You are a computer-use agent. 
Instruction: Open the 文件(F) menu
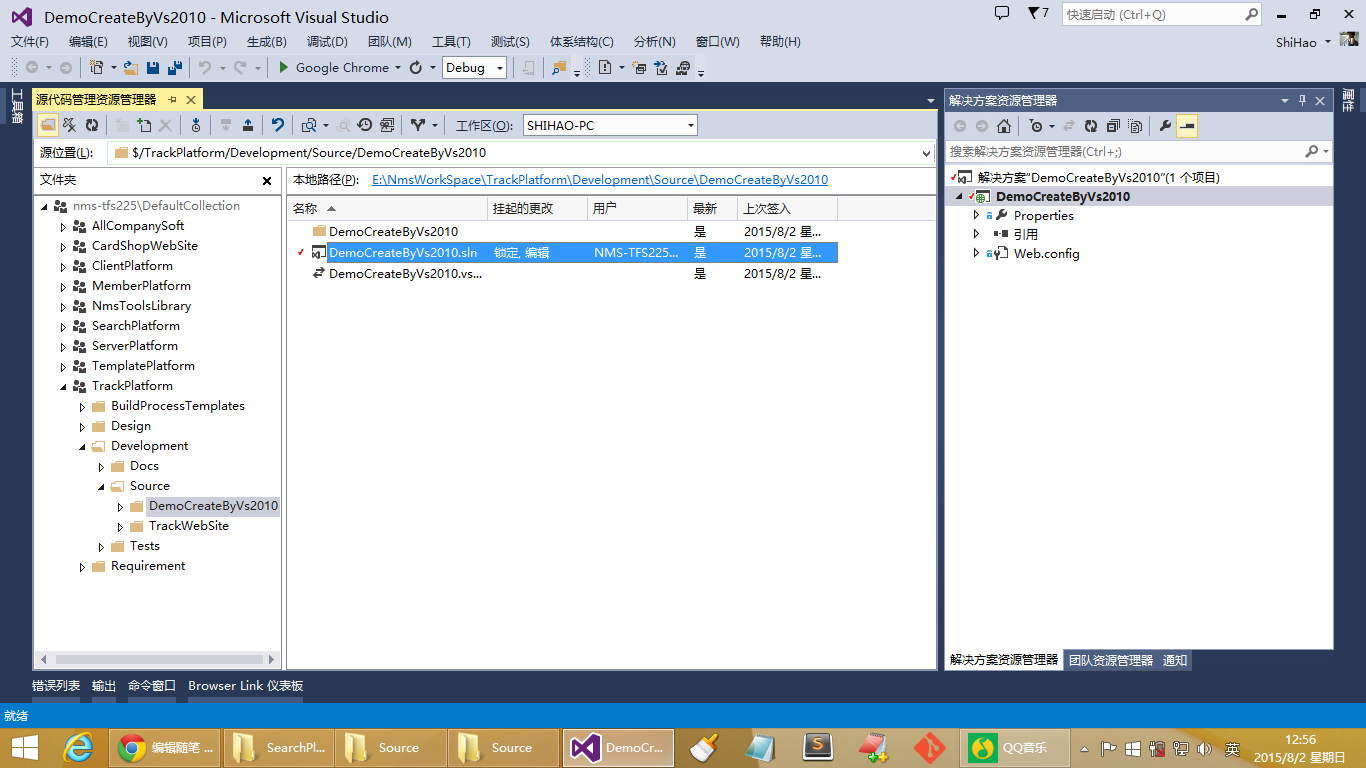[30, 41]
